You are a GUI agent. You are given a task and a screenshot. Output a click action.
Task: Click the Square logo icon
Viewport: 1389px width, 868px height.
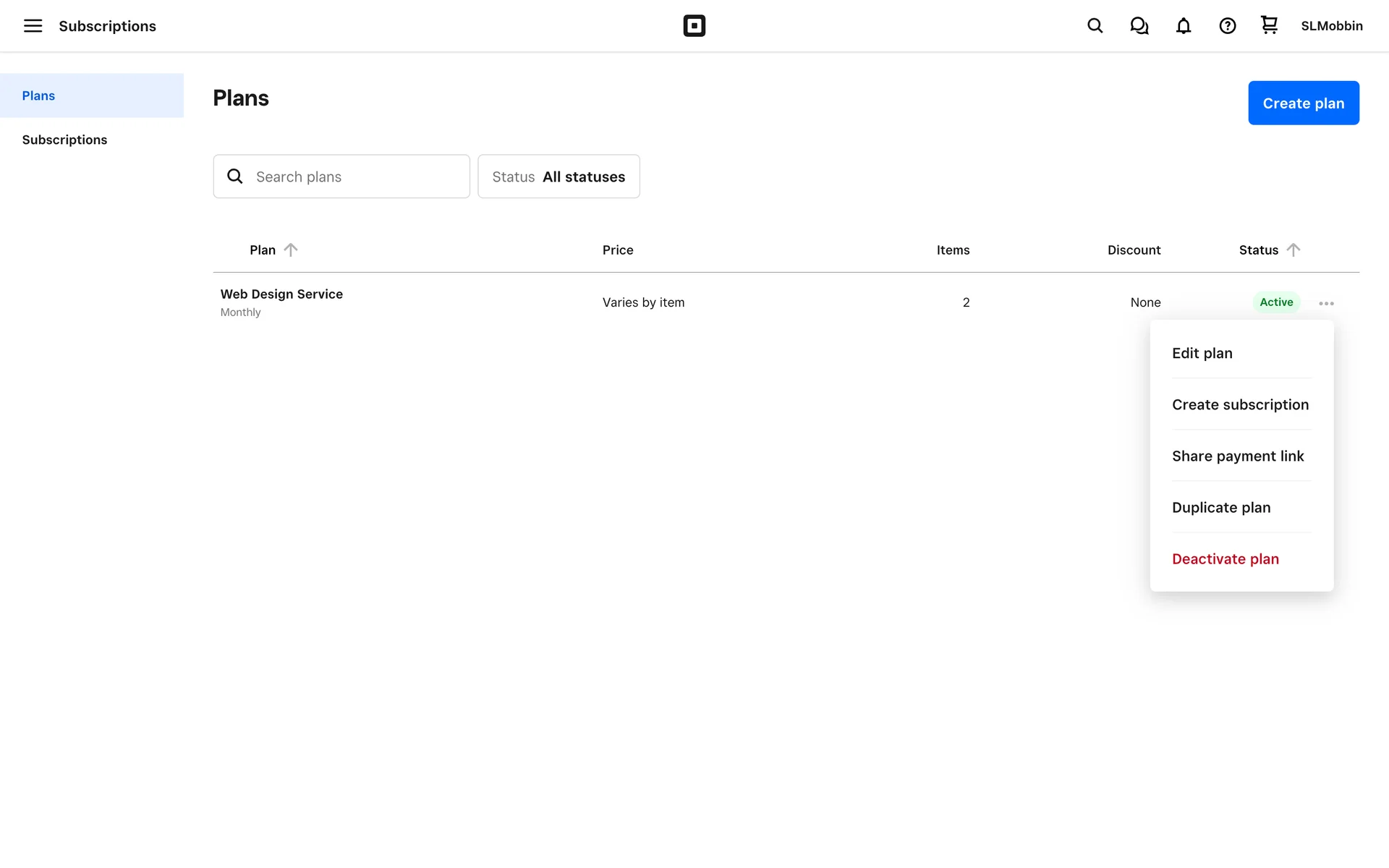click(x=694, y=26)
